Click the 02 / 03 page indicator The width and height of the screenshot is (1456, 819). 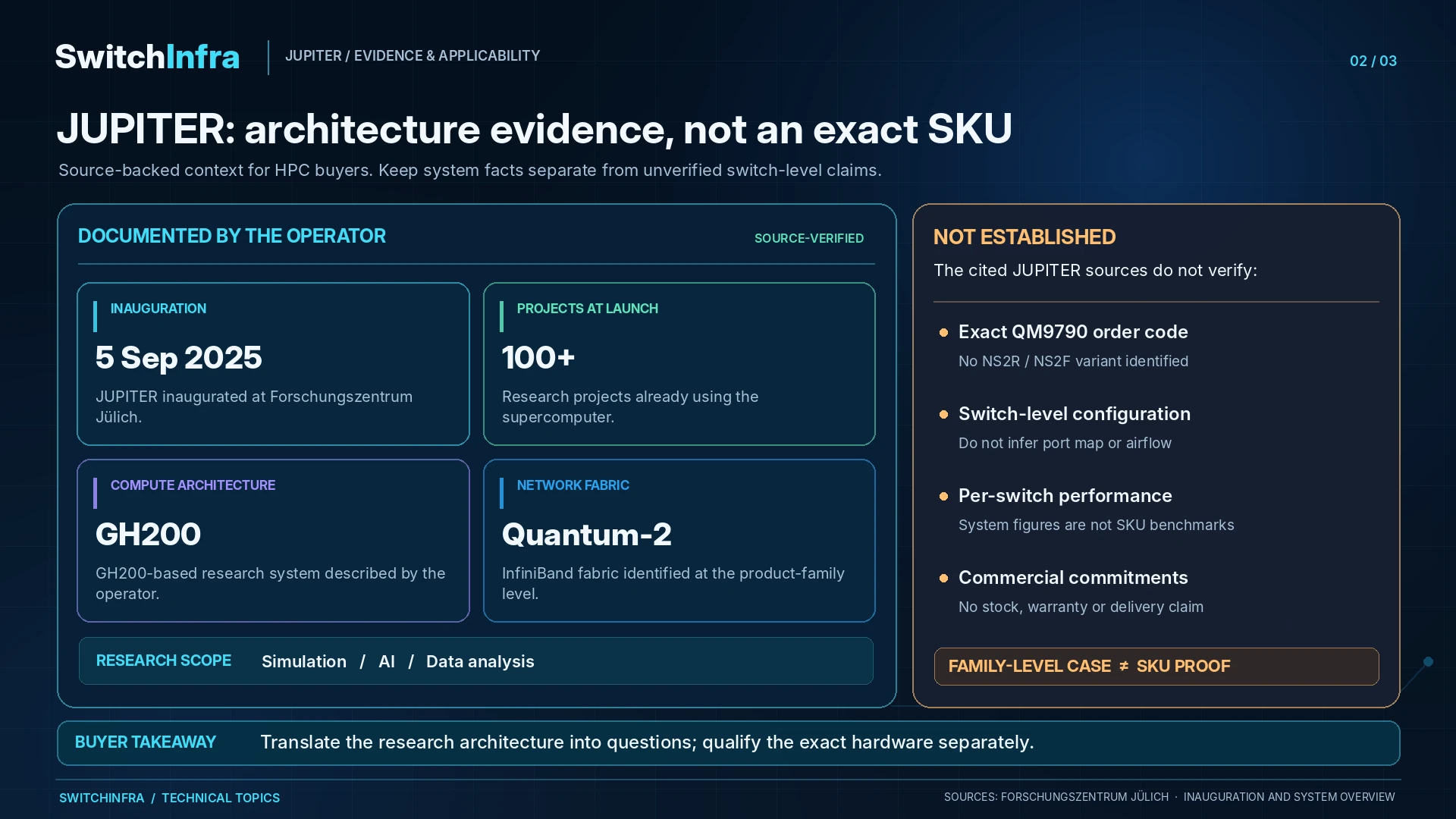(x=1373, y=61)
